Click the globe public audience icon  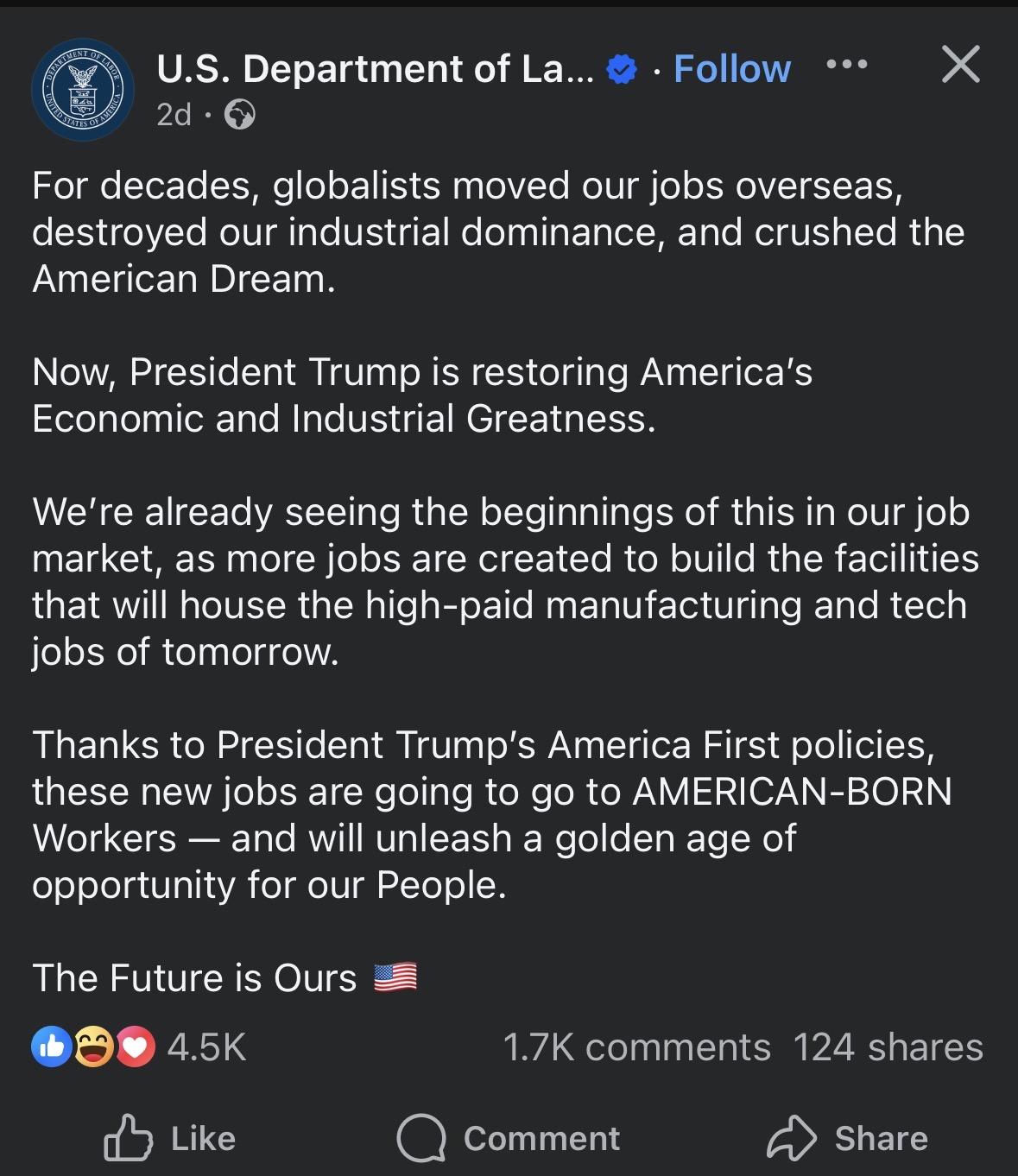pos(239,114)
